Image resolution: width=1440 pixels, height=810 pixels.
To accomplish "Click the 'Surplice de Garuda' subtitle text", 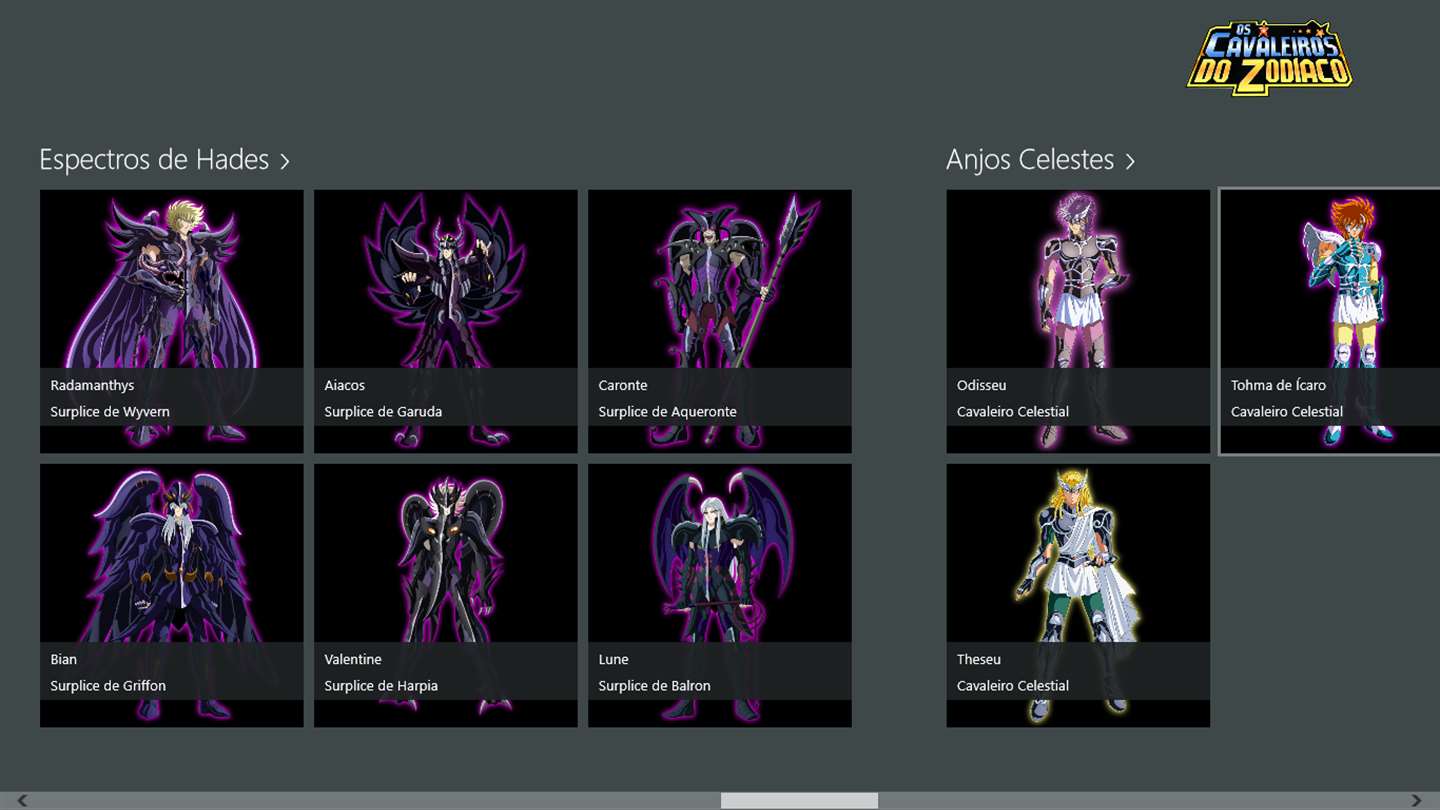I will [x=383, y=412].
